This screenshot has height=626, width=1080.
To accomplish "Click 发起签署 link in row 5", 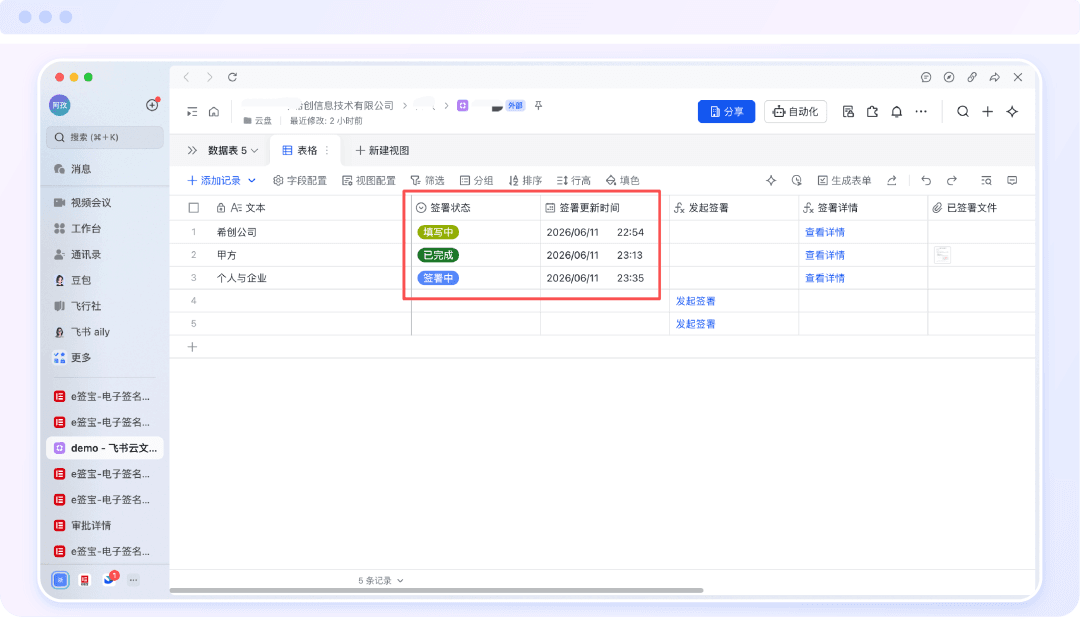I will tap(695, 324).
